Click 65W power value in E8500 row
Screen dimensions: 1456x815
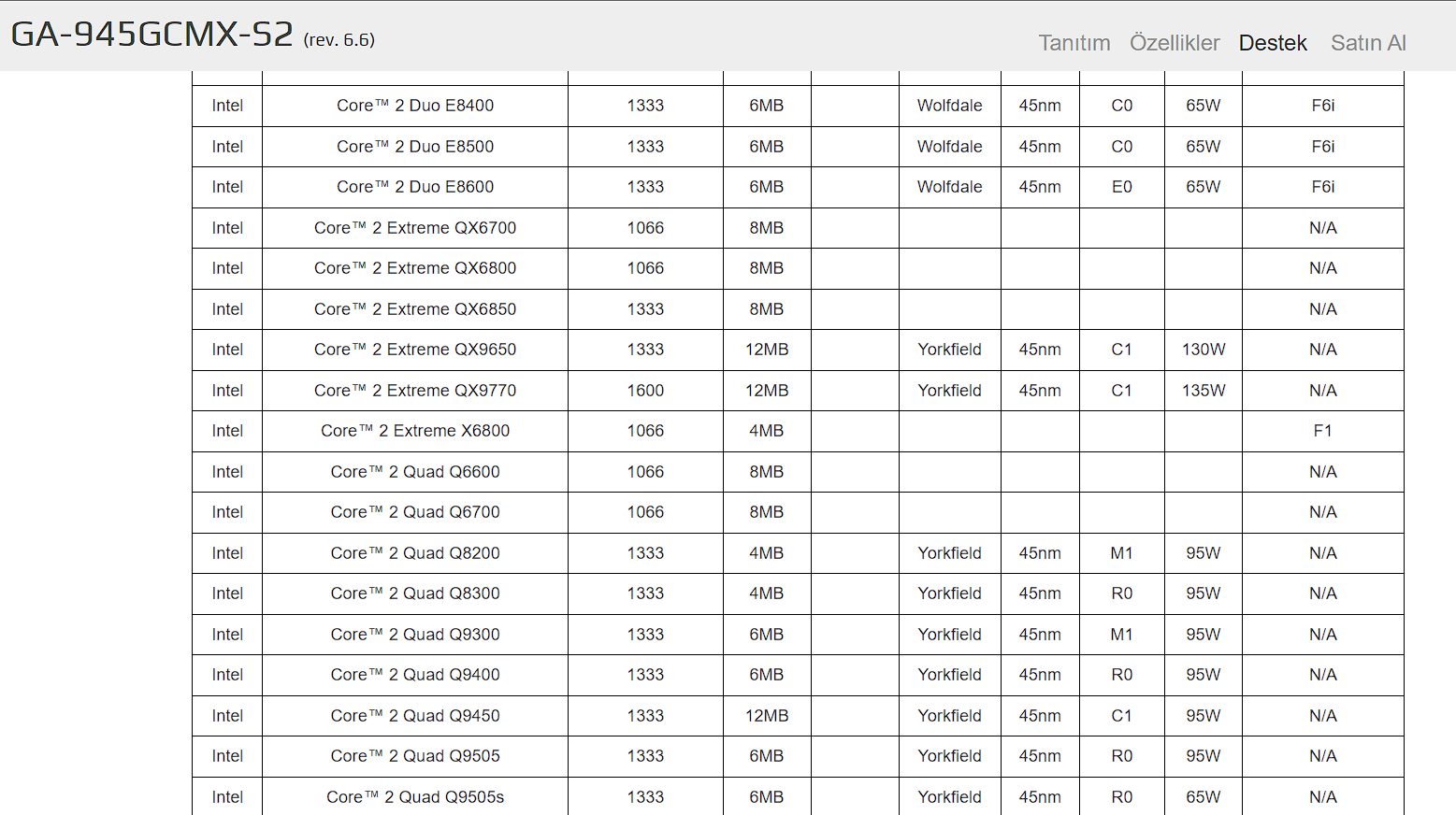click(x=1204, y=147)
